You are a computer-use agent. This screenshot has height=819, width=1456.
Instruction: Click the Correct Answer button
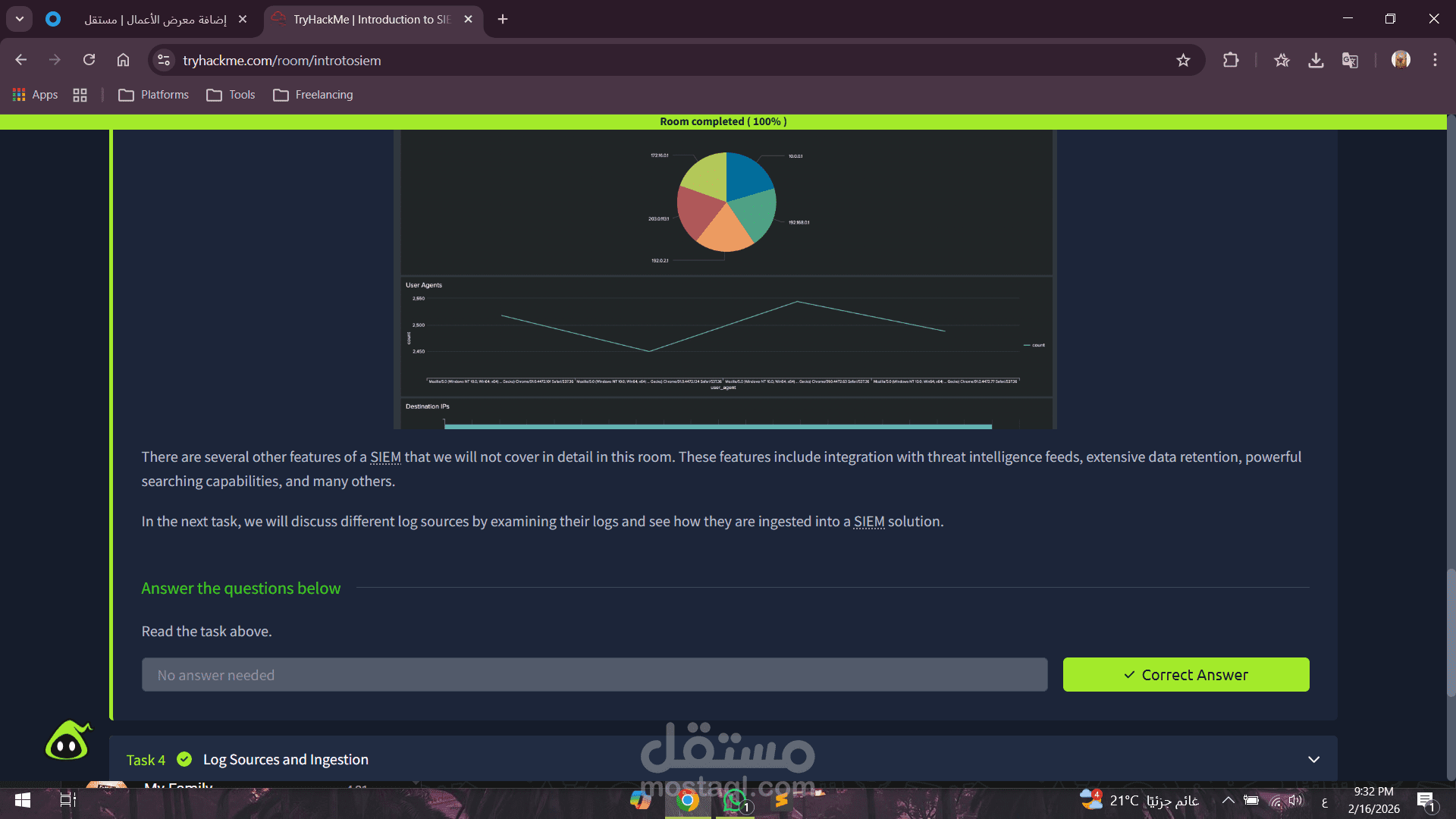click(x=1185, y=675)
